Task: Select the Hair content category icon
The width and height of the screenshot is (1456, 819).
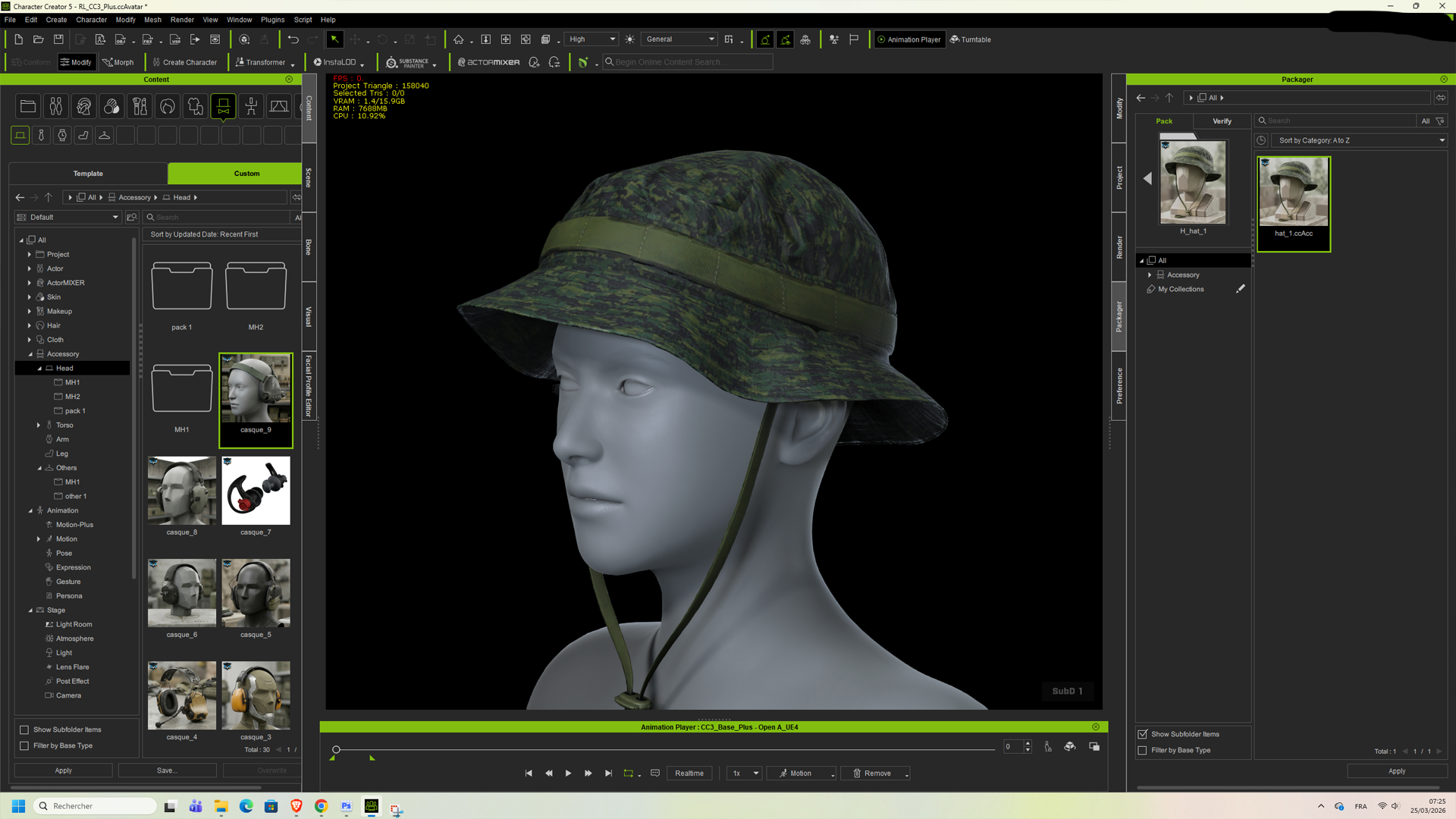Action: click(x=168, y=107)
